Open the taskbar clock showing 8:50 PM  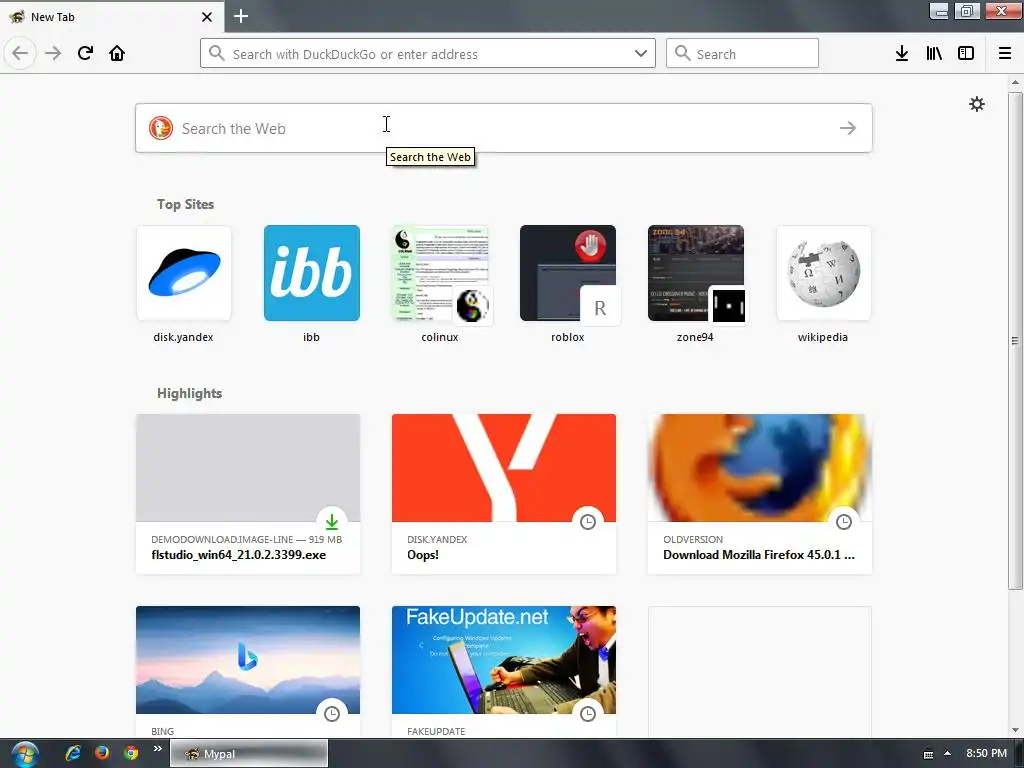986,754
